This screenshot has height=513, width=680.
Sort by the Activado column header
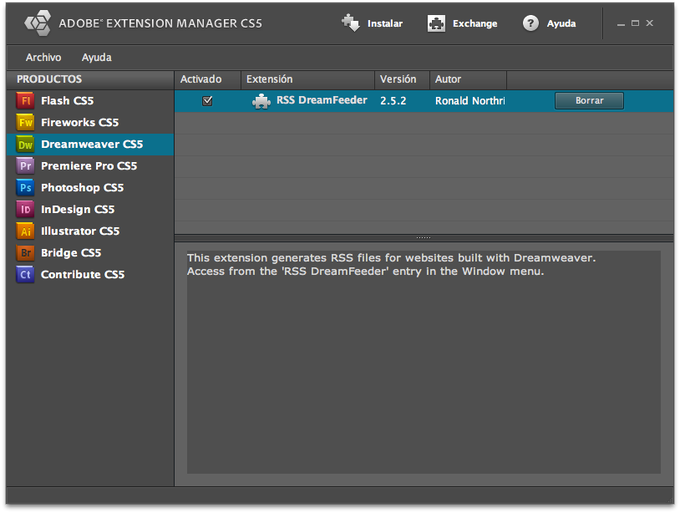pos(208,79)
